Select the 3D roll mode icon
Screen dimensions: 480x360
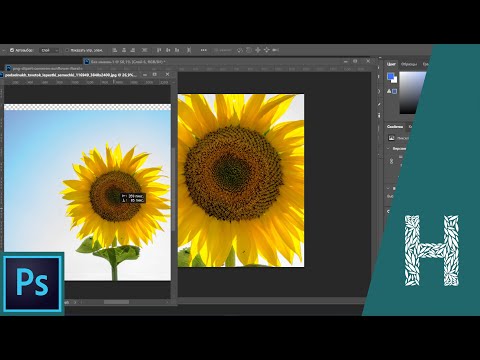point(249,50)
